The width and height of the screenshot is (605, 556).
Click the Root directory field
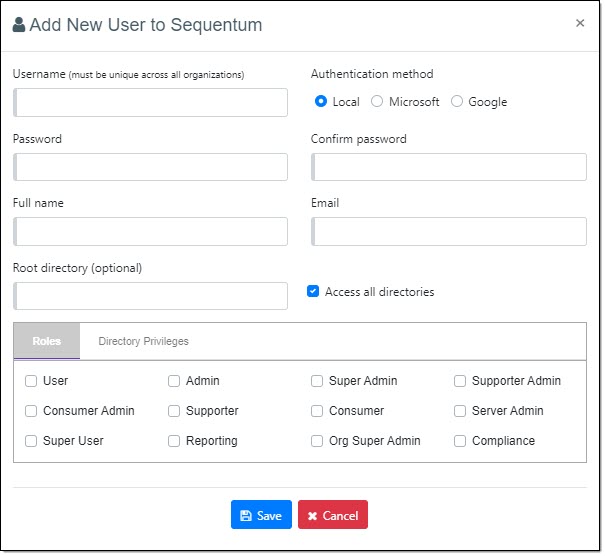coord(151,297)
